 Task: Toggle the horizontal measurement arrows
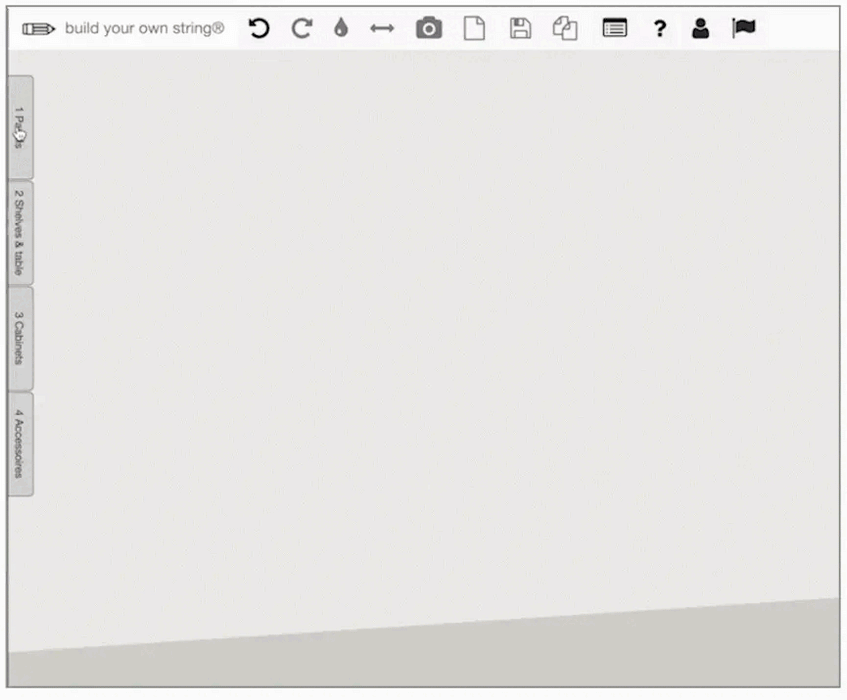(382, 29)
